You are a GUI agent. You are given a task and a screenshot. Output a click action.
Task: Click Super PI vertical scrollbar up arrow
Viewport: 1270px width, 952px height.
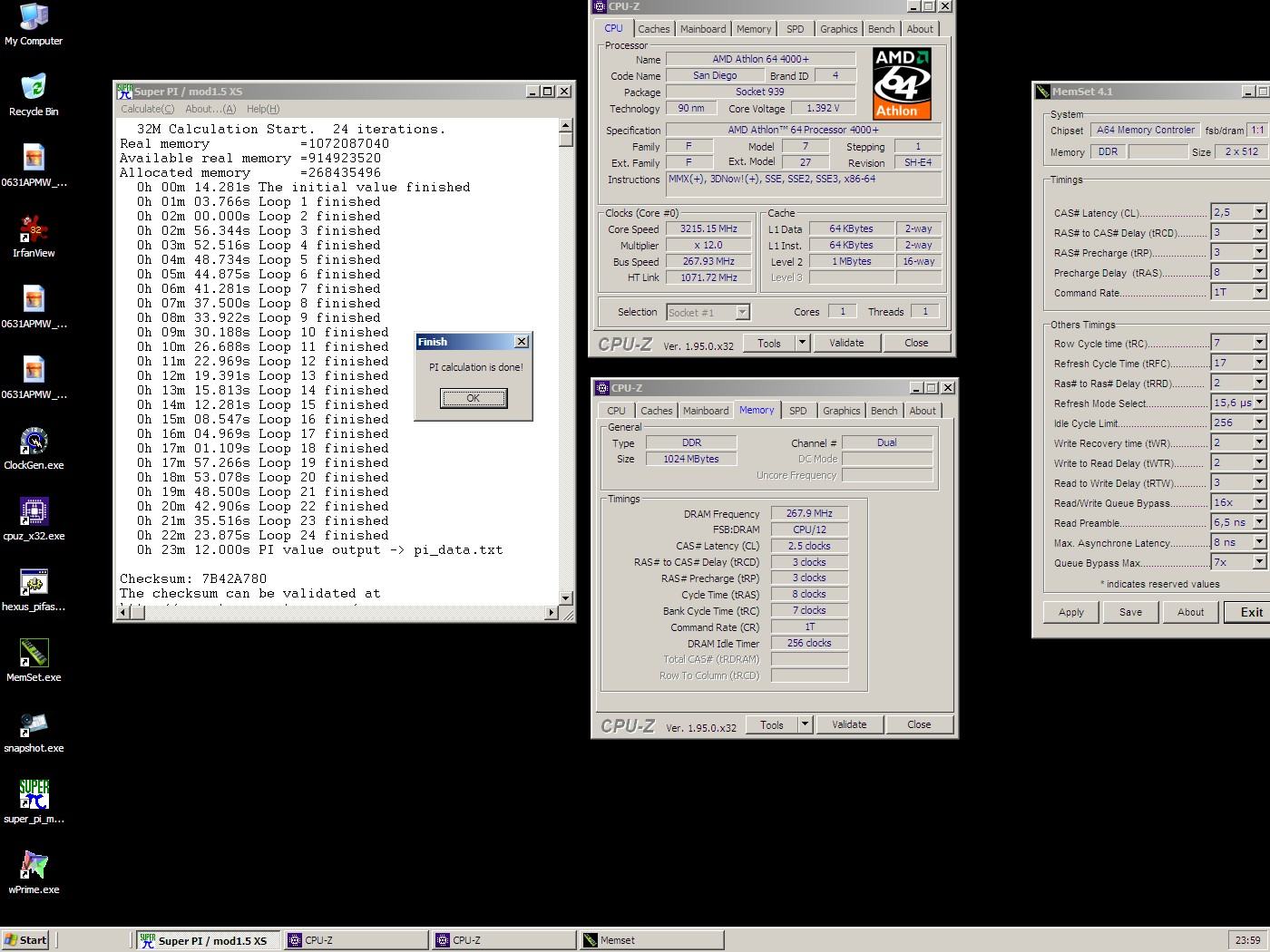(566, 126)
